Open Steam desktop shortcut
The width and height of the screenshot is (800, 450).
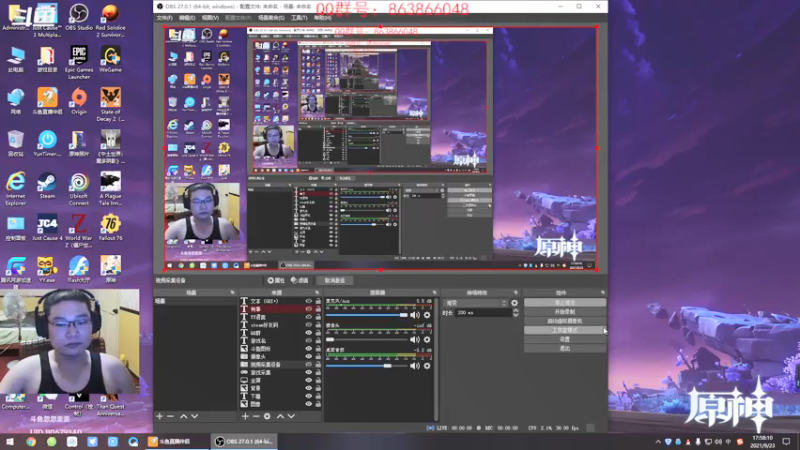47,186
